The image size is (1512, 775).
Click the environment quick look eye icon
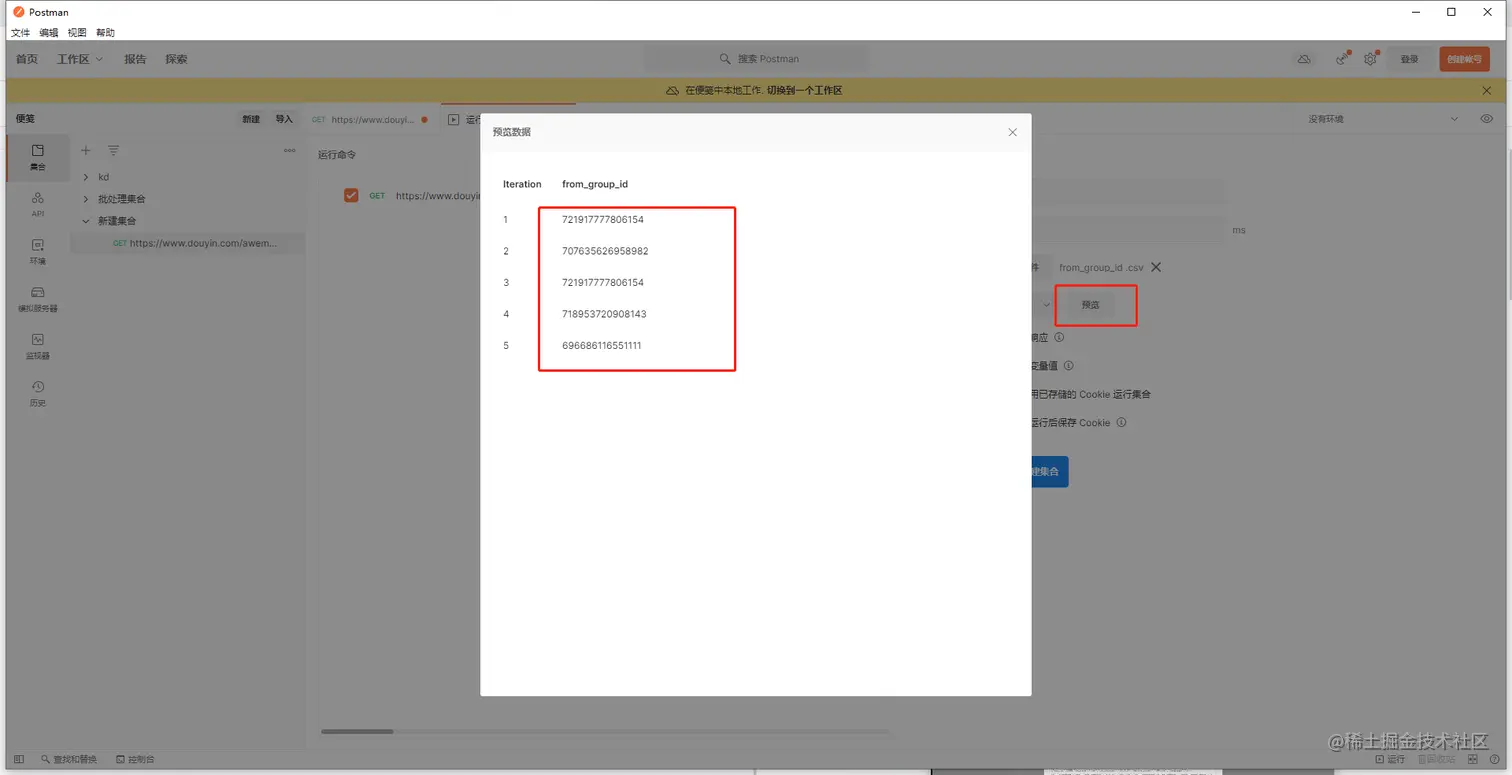tap(1487, 119)
